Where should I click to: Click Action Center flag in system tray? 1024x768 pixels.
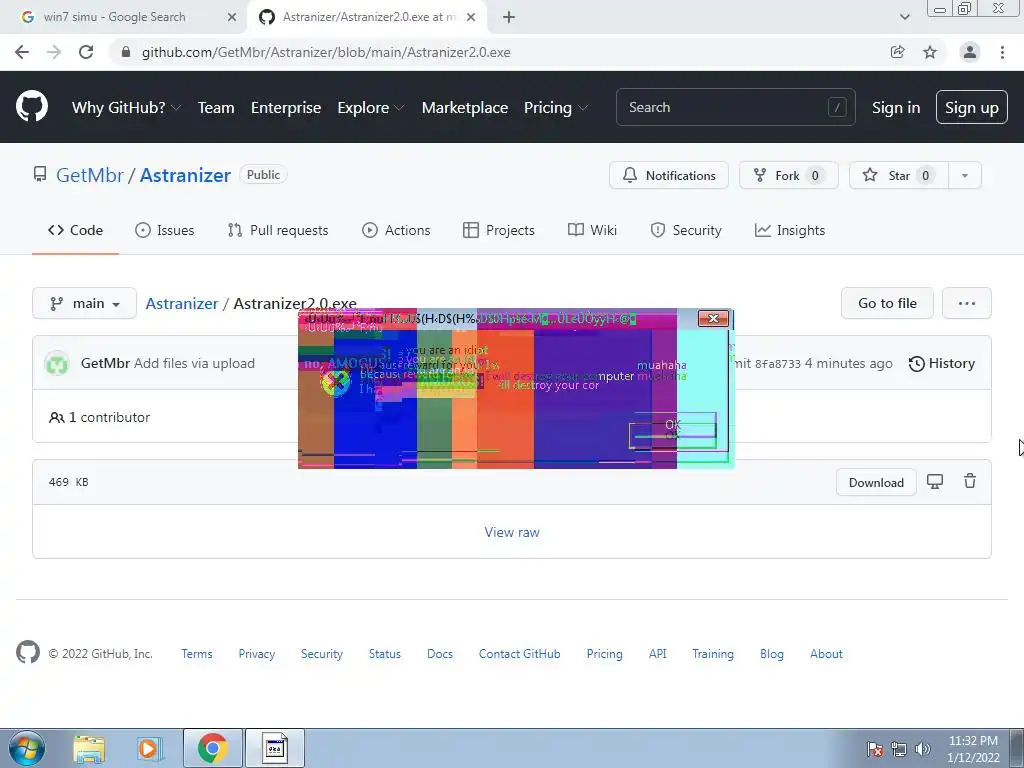[x=875, y=749]
